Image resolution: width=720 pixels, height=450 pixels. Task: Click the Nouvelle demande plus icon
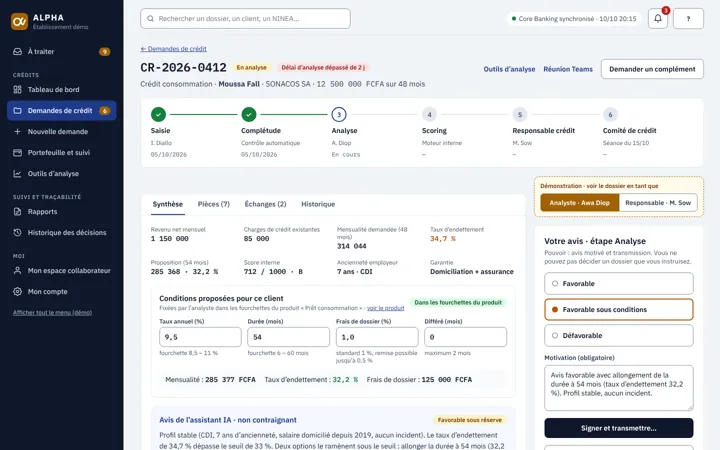click(17, 131)
